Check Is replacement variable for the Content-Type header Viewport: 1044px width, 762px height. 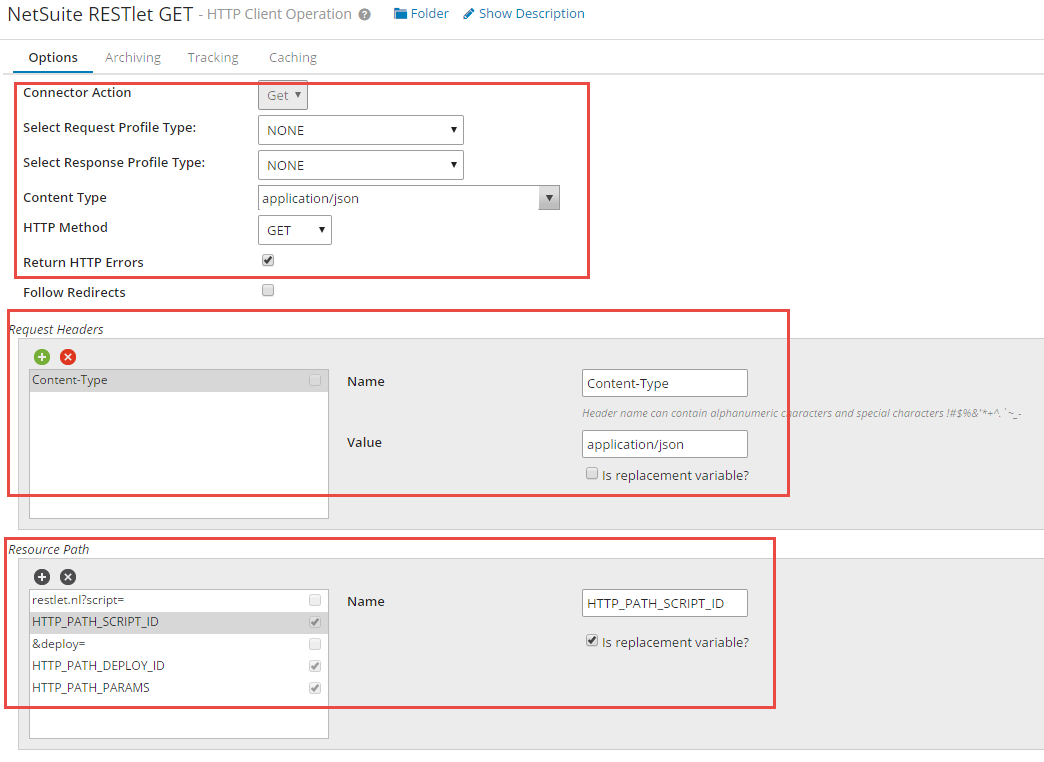click(591, 473)
